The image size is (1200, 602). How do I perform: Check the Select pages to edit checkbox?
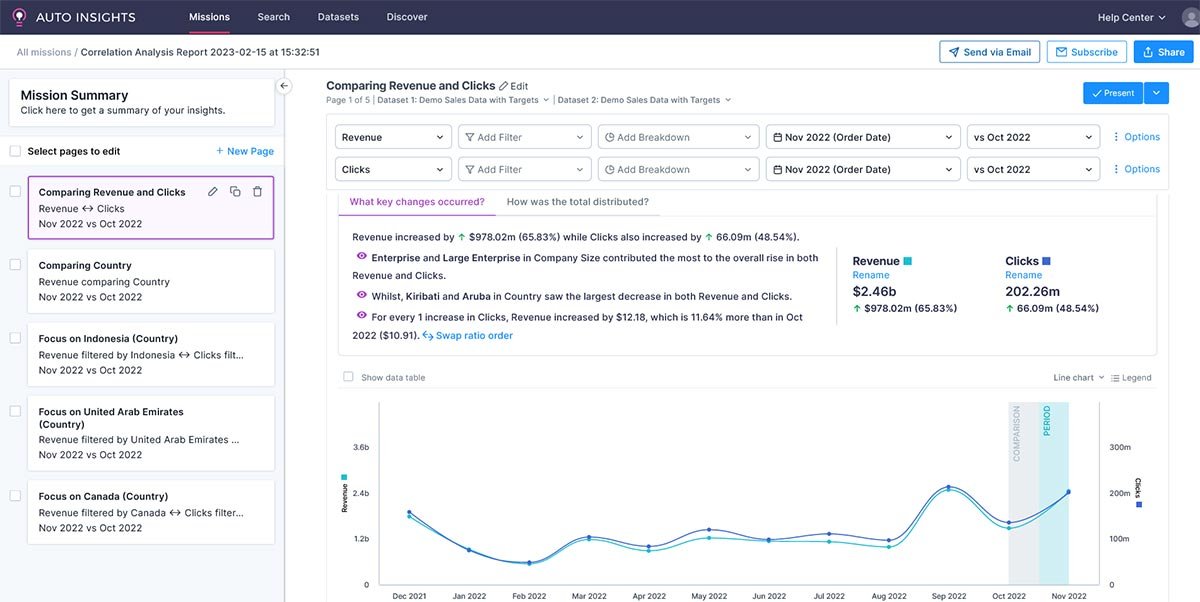point(14,150)
